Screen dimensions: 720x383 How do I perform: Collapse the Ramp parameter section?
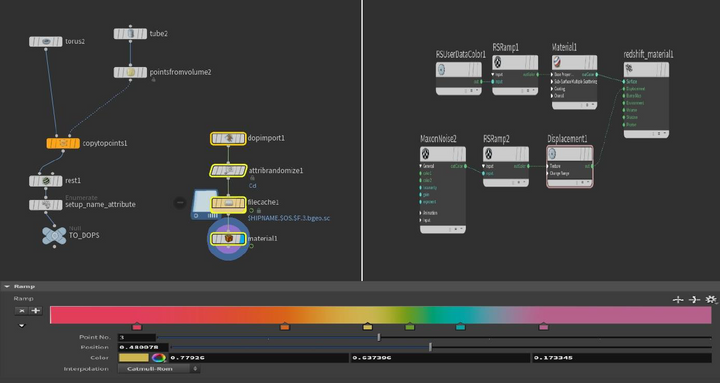pyautogui.click(x=7, y=286)
